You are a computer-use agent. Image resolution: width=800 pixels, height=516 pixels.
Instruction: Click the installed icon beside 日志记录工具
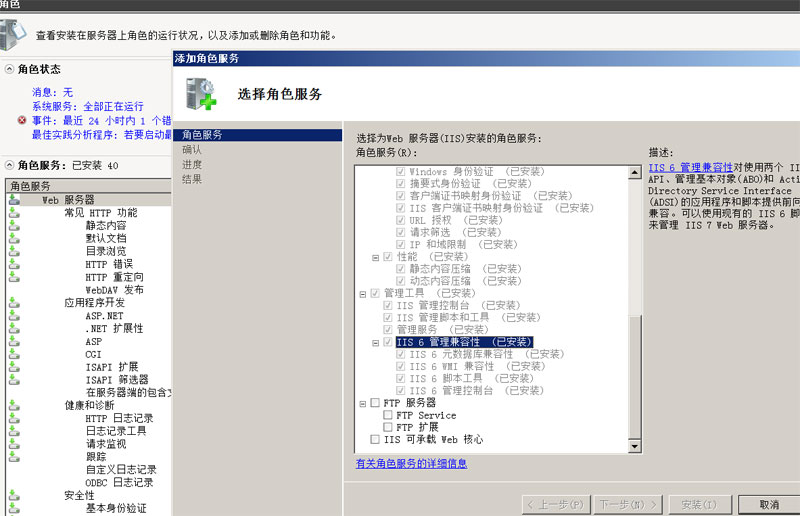[14, 431]
